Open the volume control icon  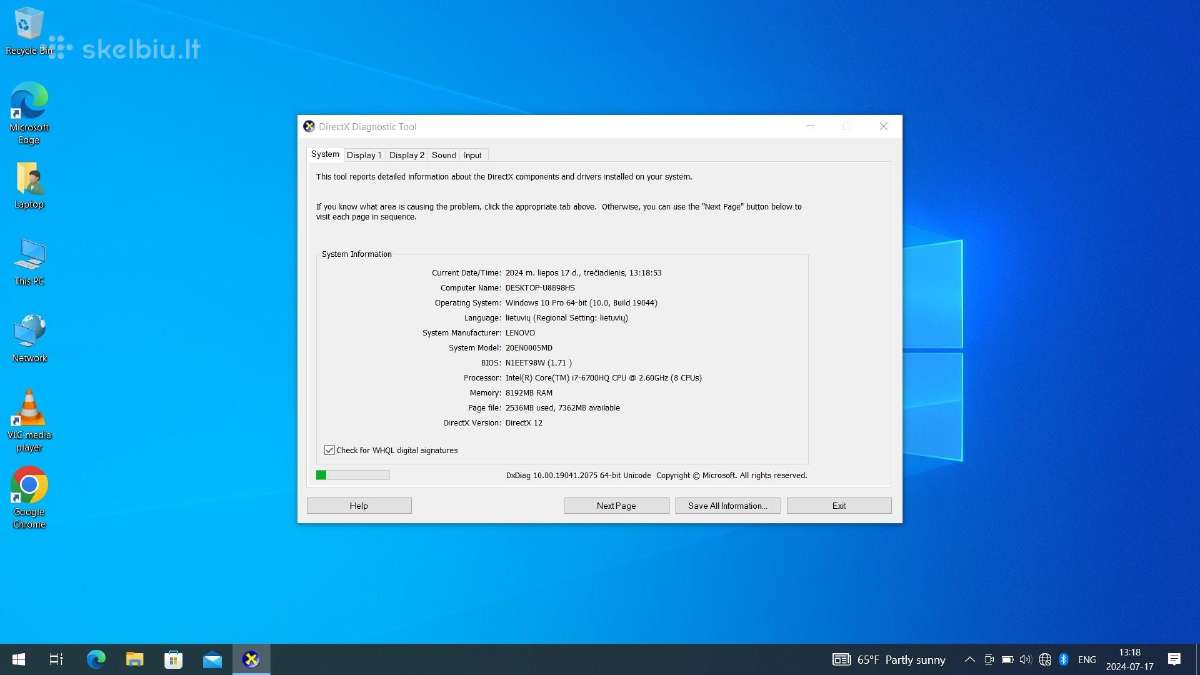[1025, 660]
